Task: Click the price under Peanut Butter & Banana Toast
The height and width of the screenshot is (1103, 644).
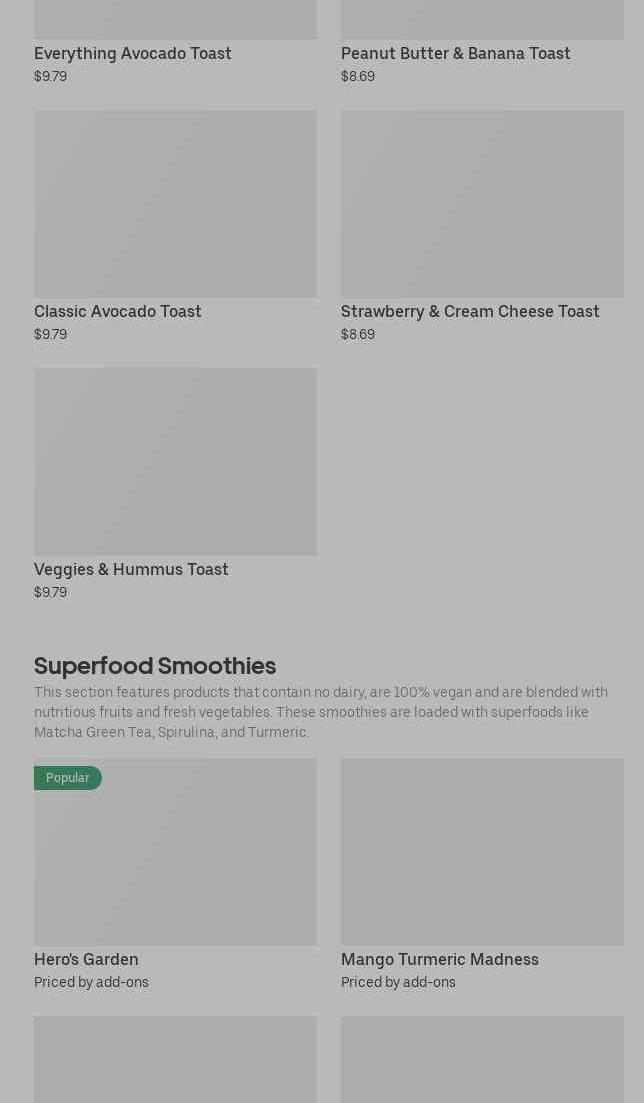Action: 358,76
